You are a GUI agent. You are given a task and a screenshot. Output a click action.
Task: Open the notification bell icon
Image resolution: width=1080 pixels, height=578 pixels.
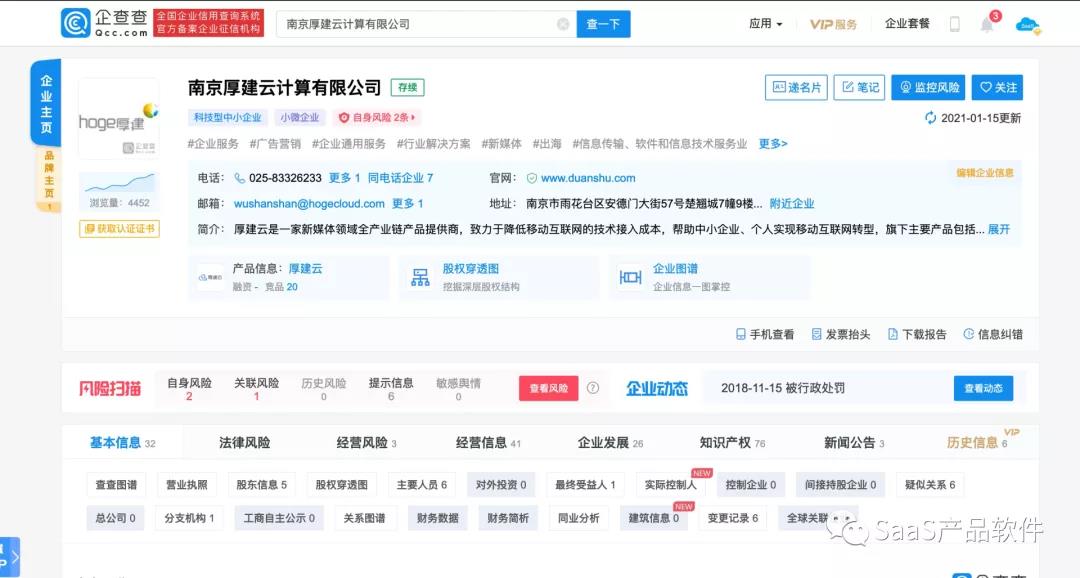987,24
